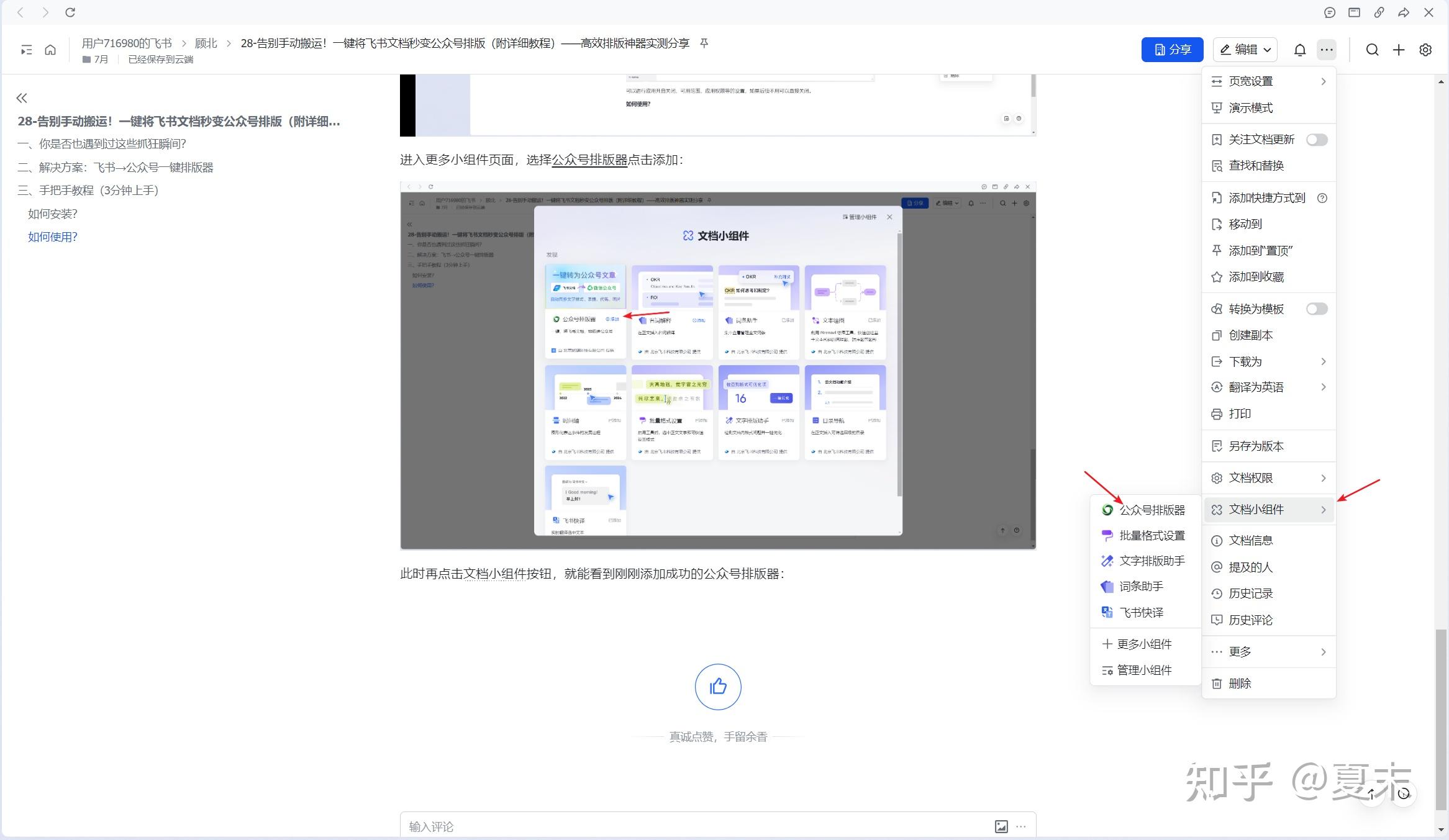Click the blue 分享 button

pyautogui.click(x=1172, y=50)
